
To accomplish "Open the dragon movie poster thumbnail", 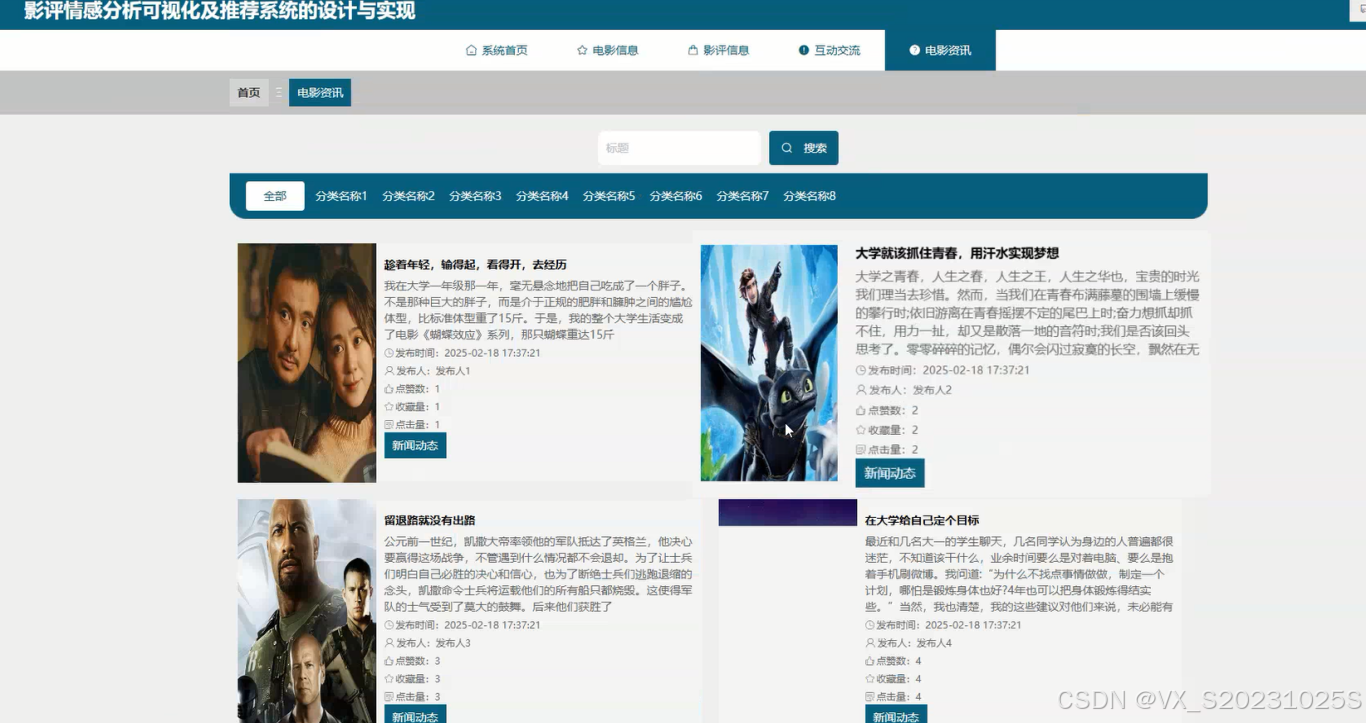I will 769,363.
